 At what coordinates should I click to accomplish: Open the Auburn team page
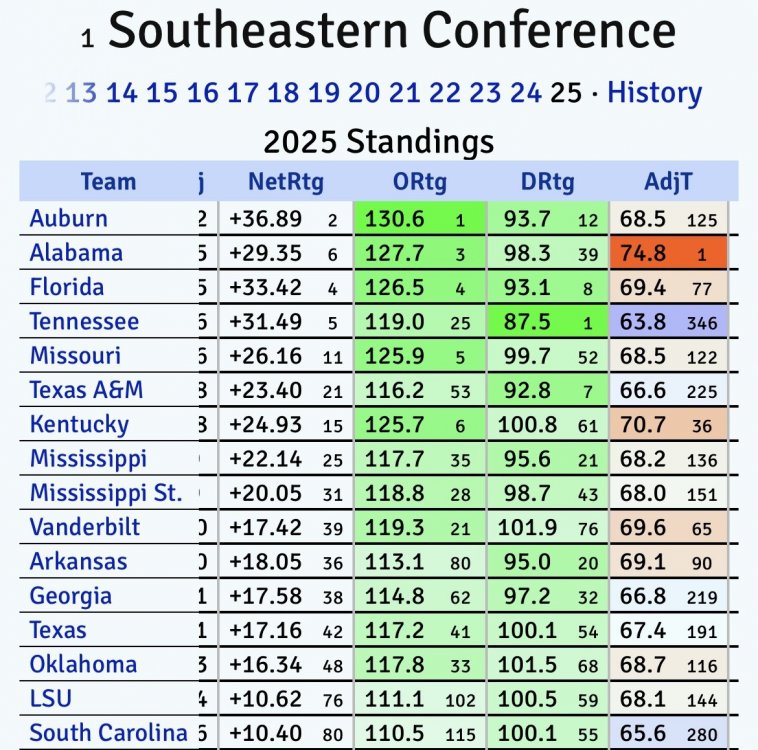pos(68,219)
